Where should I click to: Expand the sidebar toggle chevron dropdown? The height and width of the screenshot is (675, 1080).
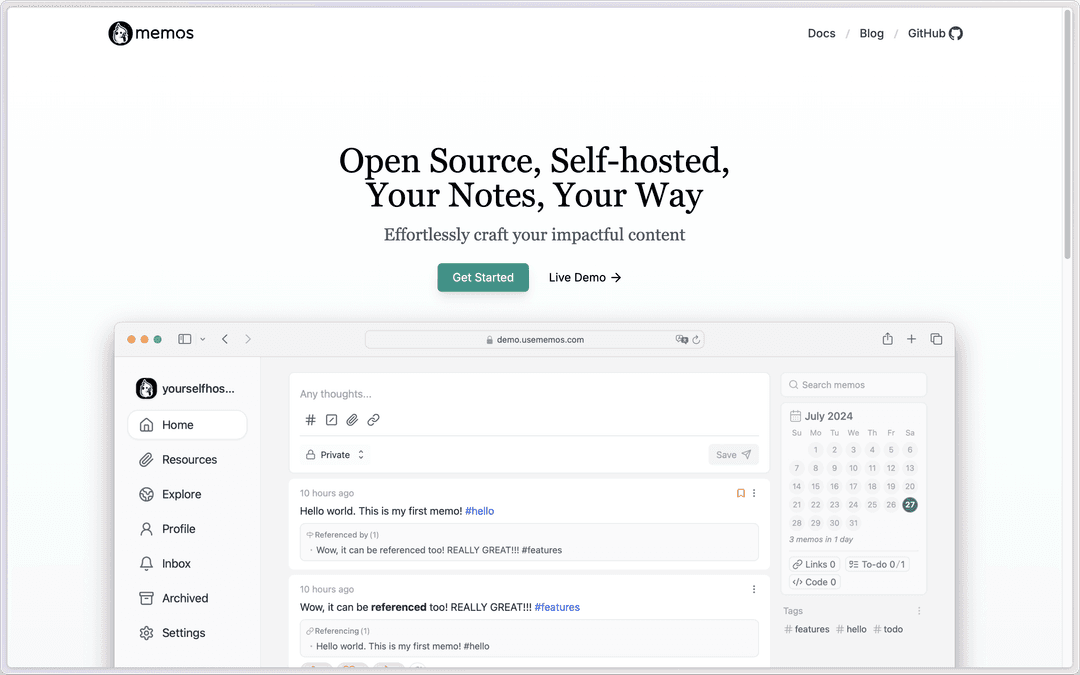(x=203, y=339)
